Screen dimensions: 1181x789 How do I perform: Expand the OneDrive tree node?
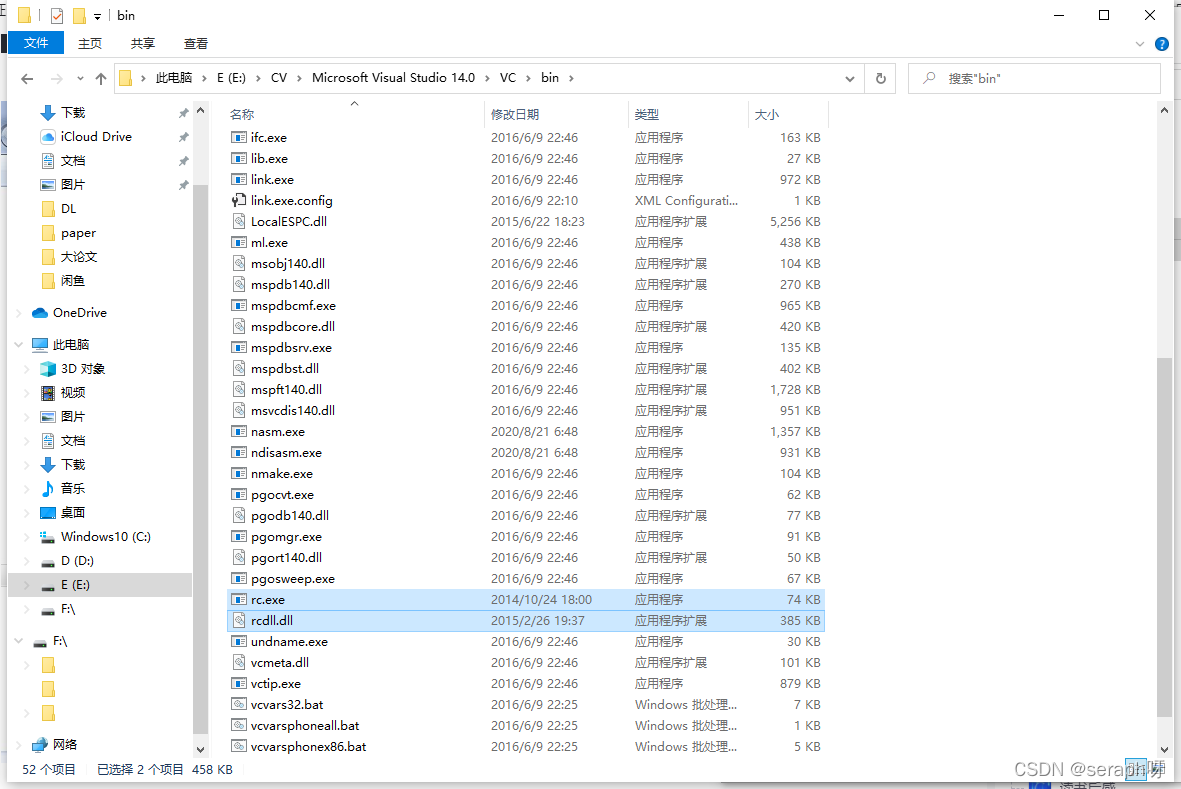coord(19,312)
